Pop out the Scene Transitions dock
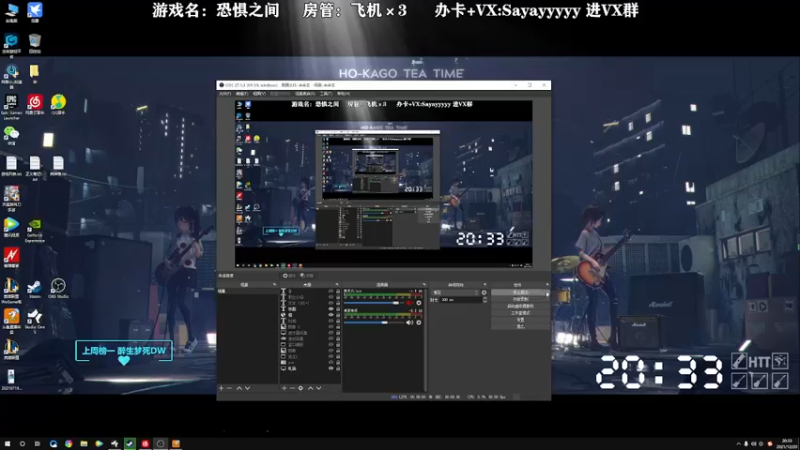This screenshot has width=800, height=450. pyautogui.click(x=485, y=284)
